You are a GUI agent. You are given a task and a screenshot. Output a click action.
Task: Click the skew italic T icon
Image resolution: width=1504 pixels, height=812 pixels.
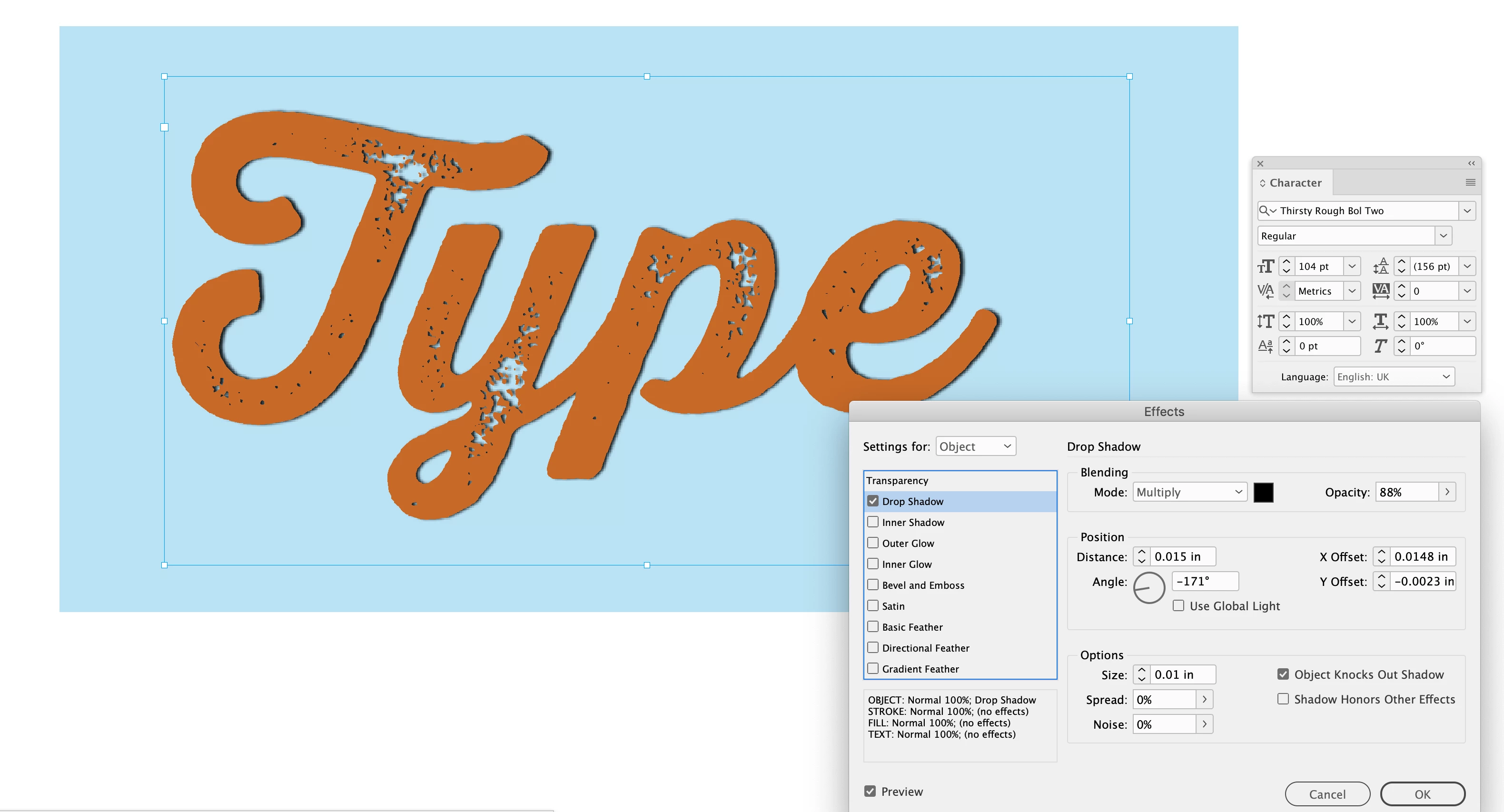tap(1381, 346)
